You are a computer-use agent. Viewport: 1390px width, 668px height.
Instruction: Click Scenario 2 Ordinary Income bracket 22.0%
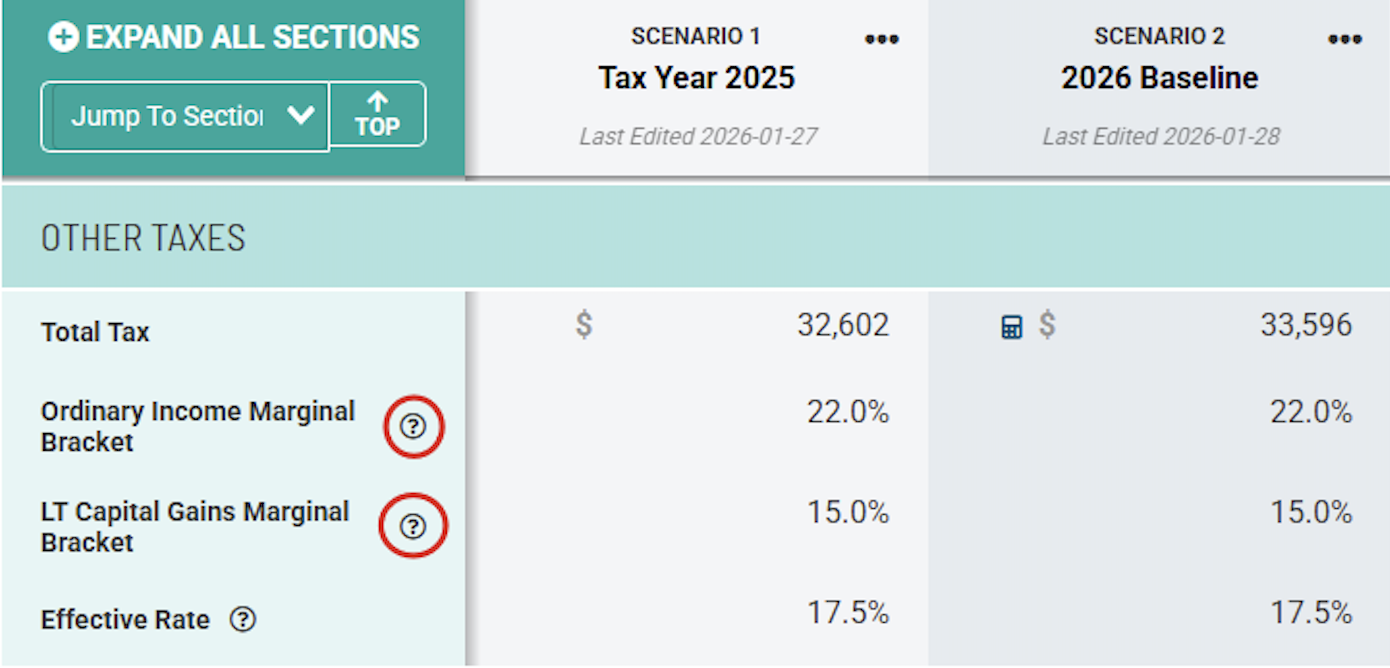click(1310, 412)
